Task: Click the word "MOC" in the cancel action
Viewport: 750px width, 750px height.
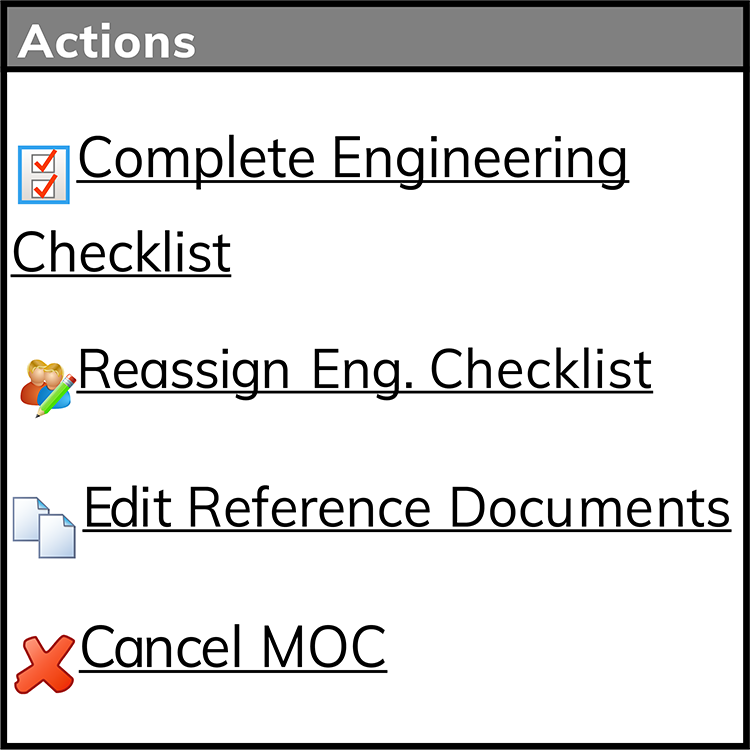Action: click(x=324, y=646)
